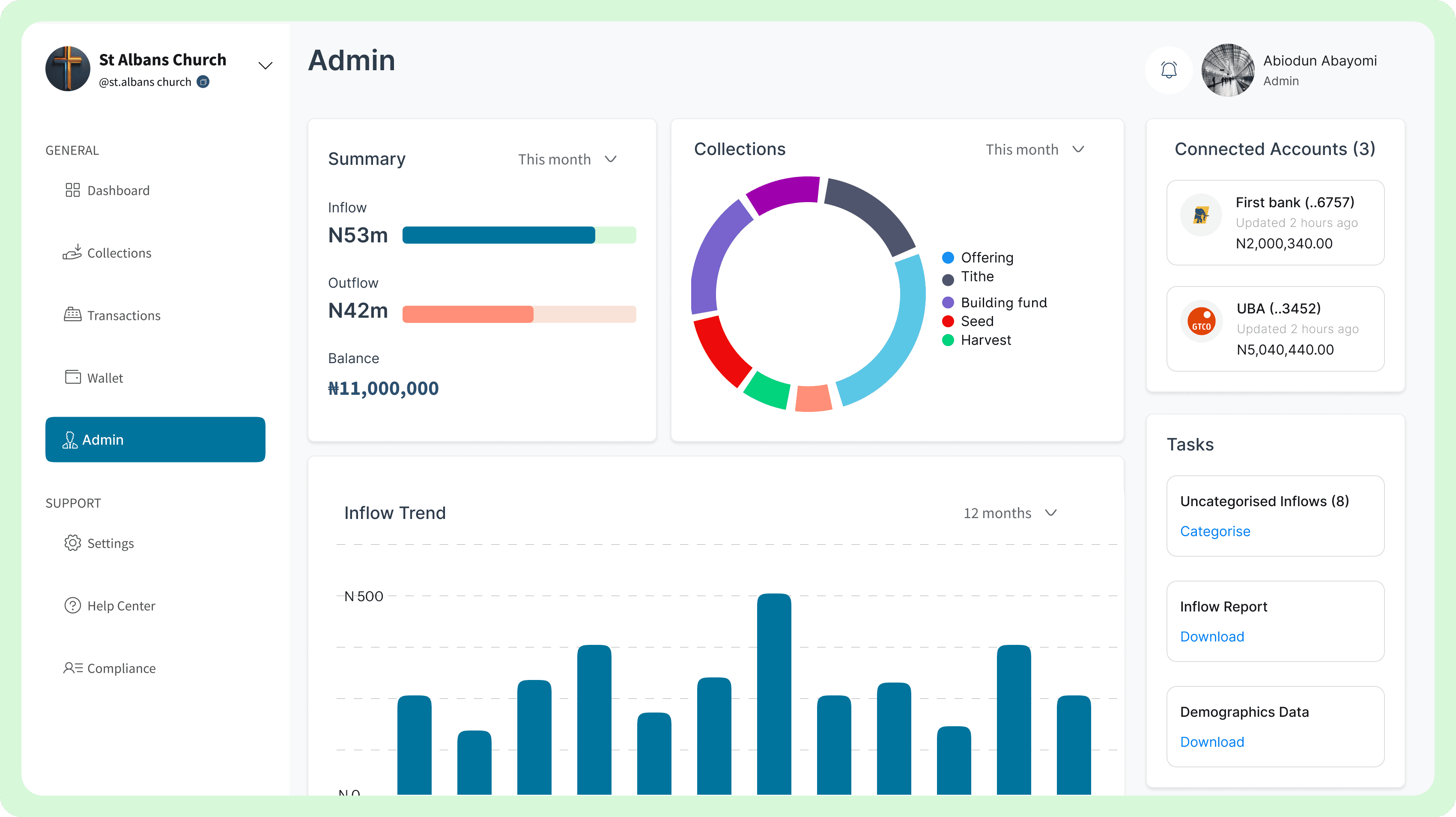Click the Collections hand icon in sidebar
The height and width of the screenshot is (817, 1456).
coord(72,252)
